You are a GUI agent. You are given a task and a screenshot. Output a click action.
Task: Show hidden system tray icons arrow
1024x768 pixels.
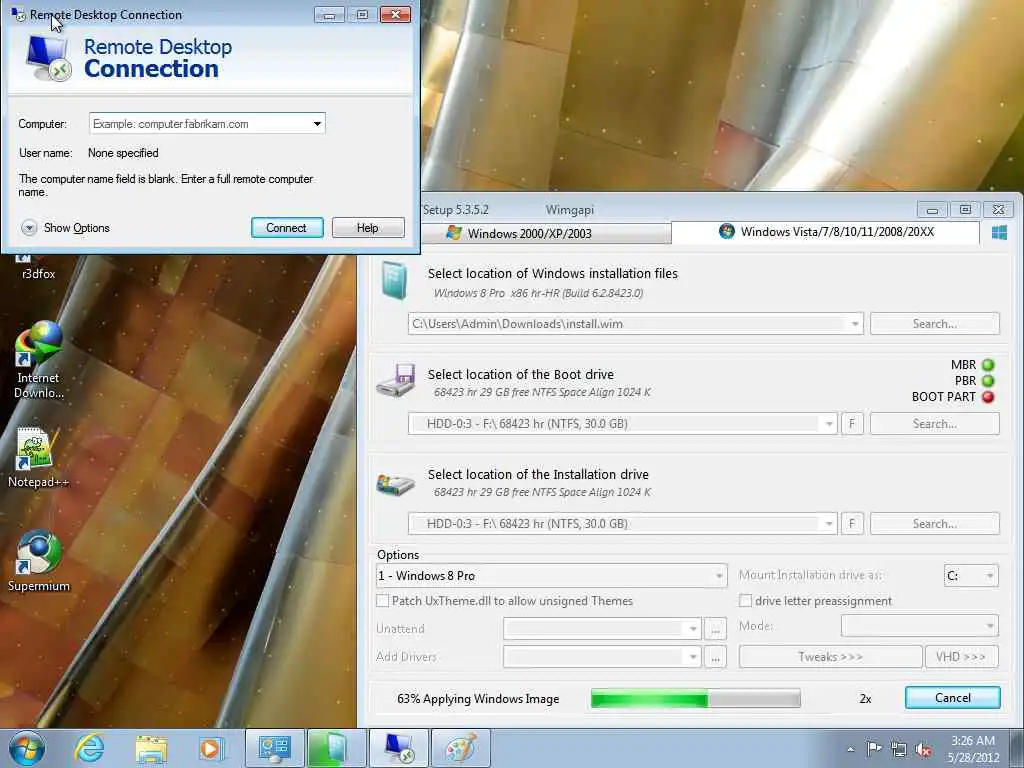(850, 749)
